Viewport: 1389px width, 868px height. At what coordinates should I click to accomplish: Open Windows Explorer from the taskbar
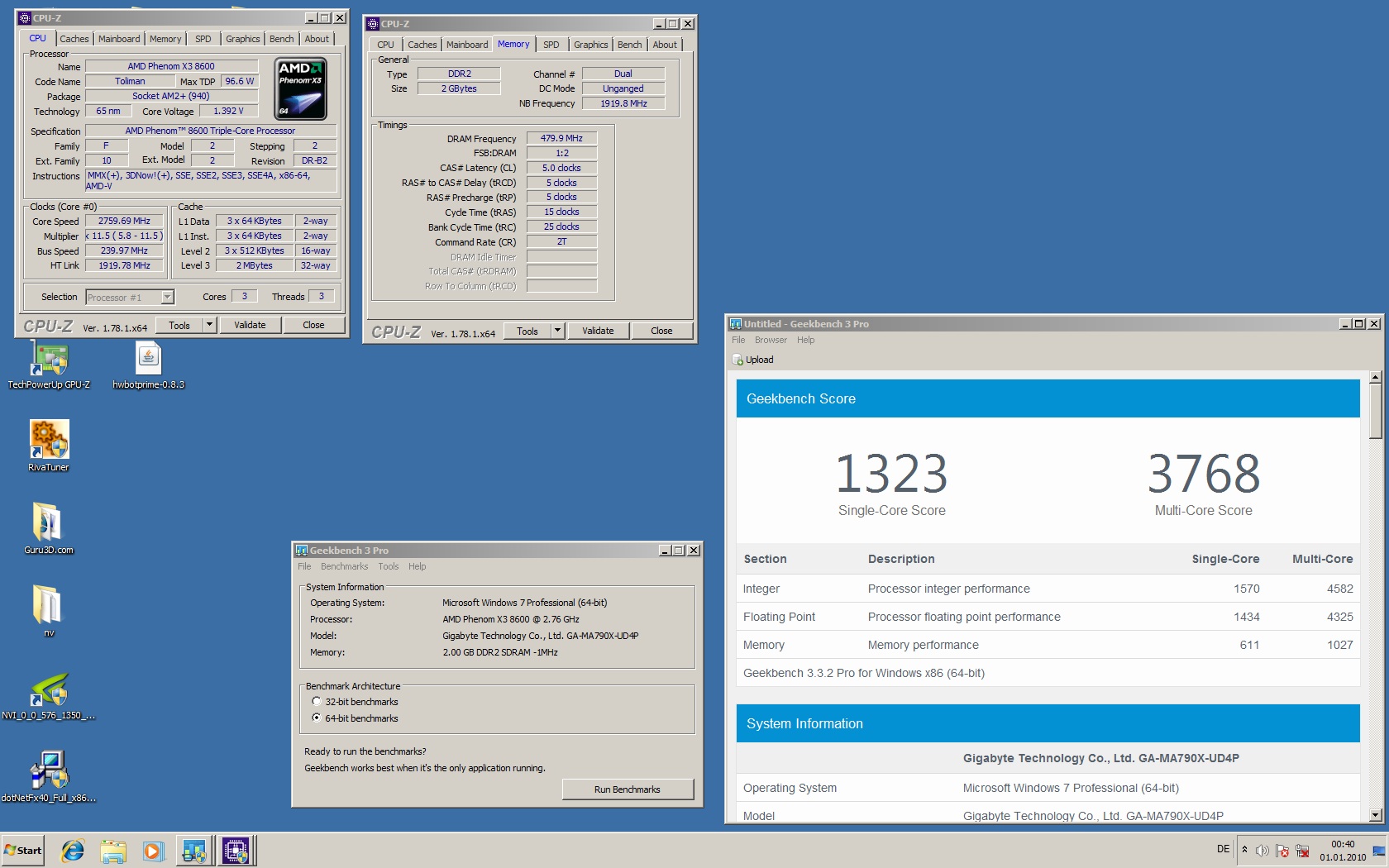(113, 850)
